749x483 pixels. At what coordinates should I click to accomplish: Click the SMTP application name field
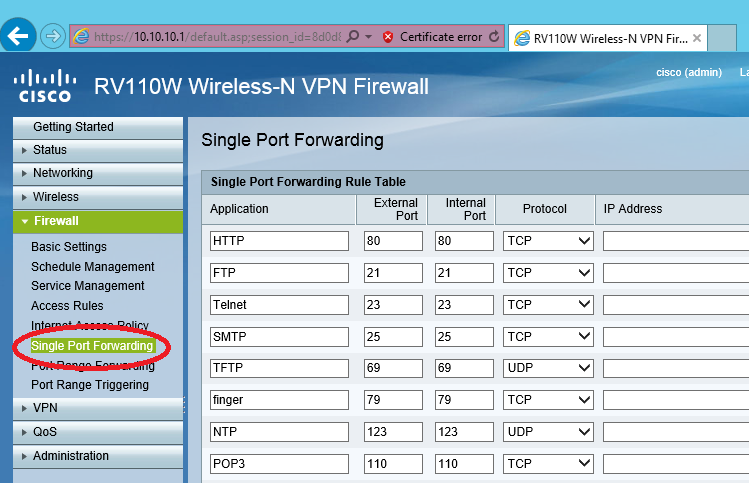pos(279,337)
